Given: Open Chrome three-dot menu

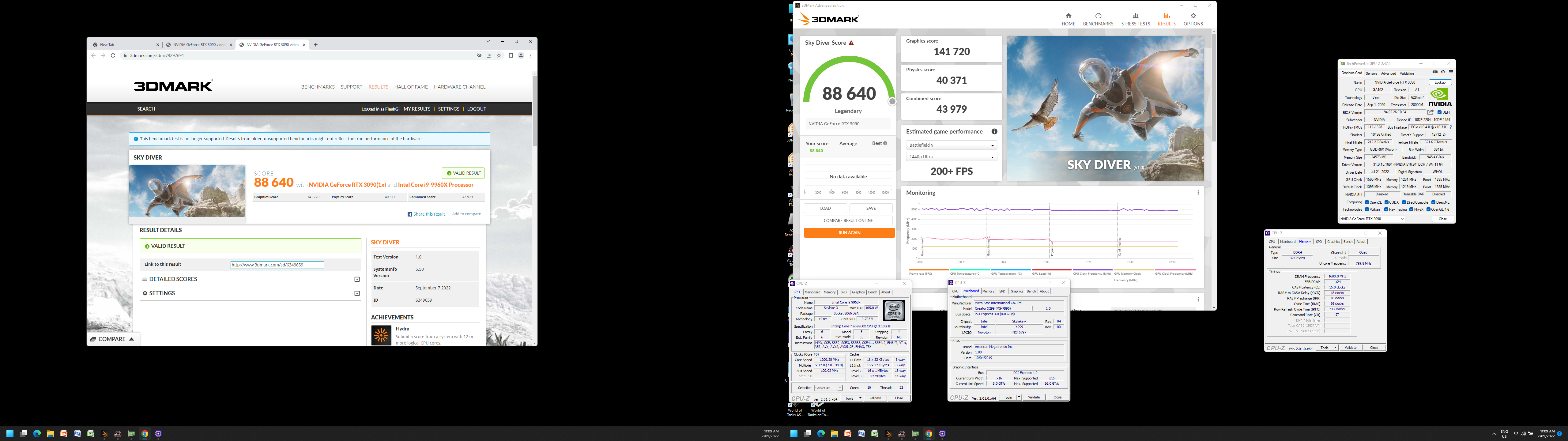Looking at the screenshot, I should pyautogui.click(x=531, y=55).
